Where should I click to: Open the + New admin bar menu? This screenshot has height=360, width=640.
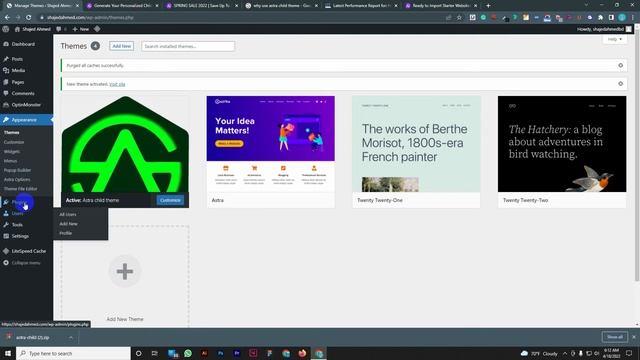point(81,29)
